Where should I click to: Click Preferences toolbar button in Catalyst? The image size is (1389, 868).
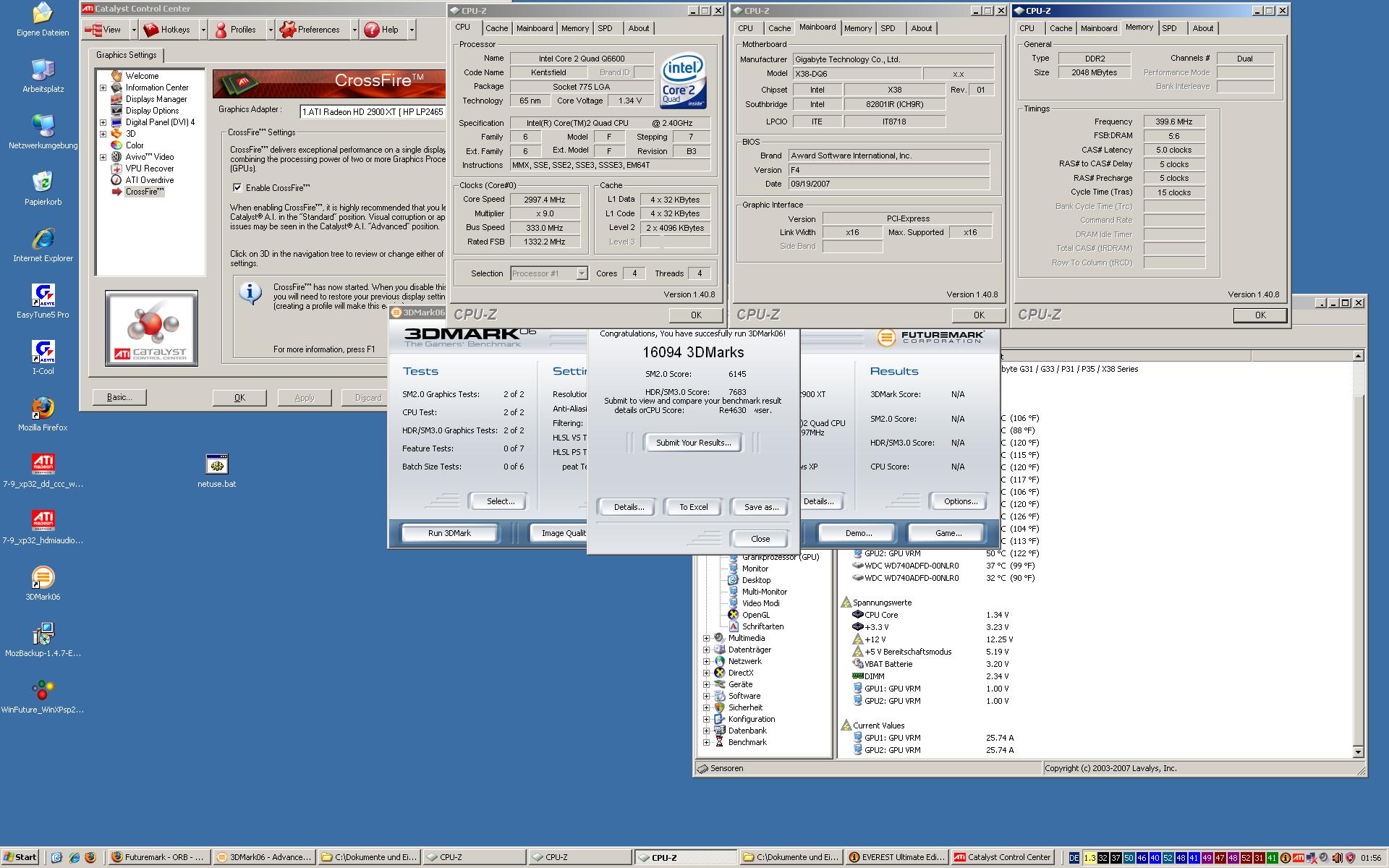(x=313, y=30)
